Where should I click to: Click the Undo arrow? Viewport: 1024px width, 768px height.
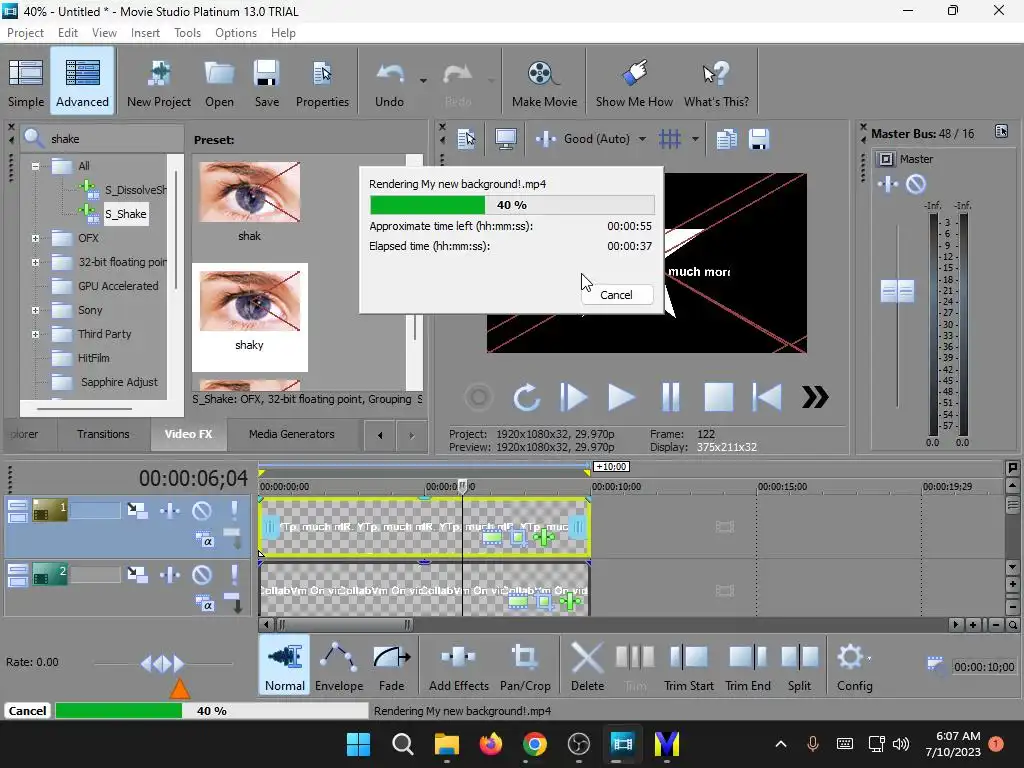click(390, 82)
